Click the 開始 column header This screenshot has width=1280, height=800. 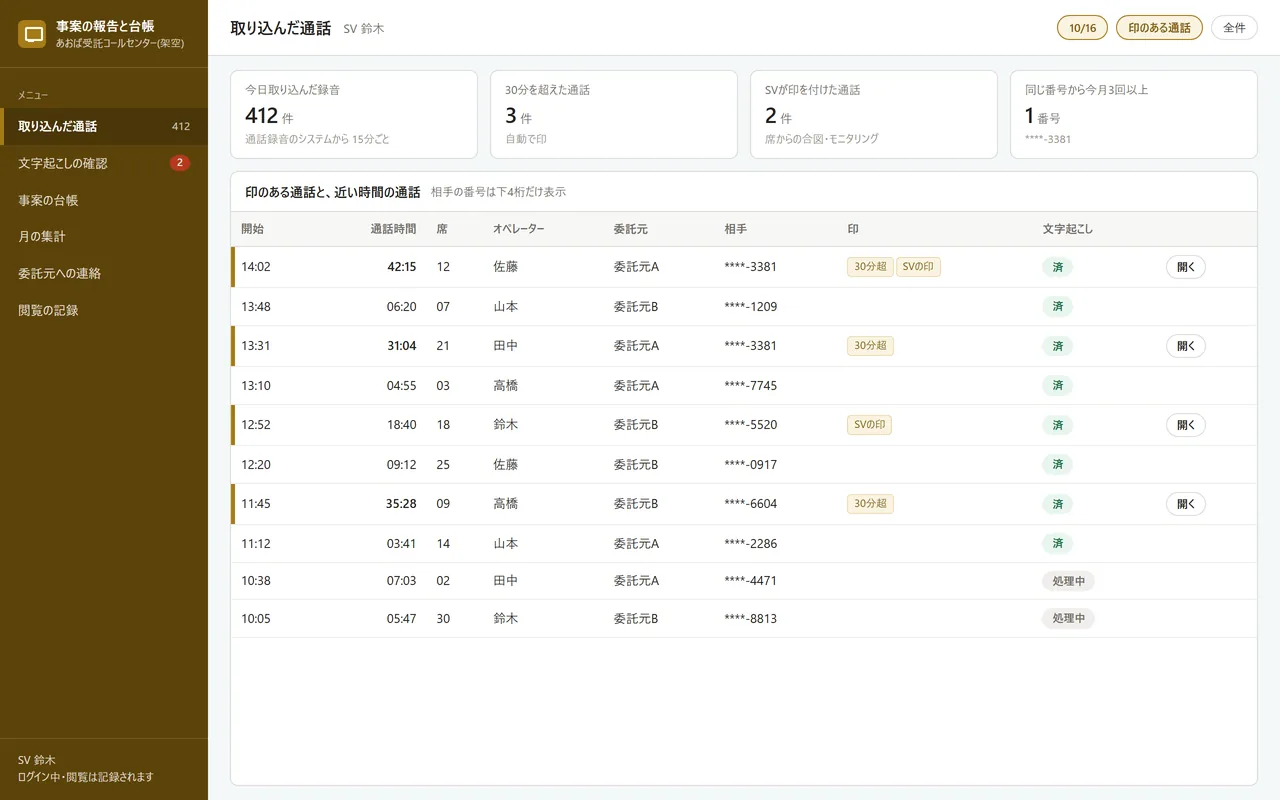[x=253, y=229]
